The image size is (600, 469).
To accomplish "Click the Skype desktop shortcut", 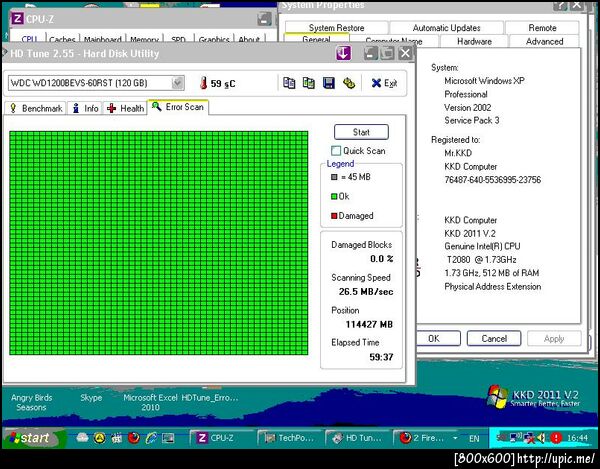I will click(x=91, y=398).
